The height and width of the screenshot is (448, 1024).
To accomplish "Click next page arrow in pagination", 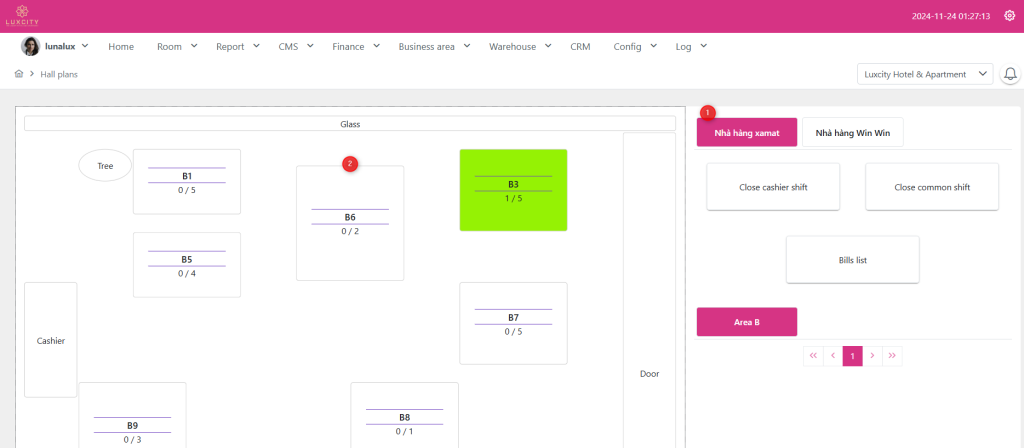I will click(872, 355).
